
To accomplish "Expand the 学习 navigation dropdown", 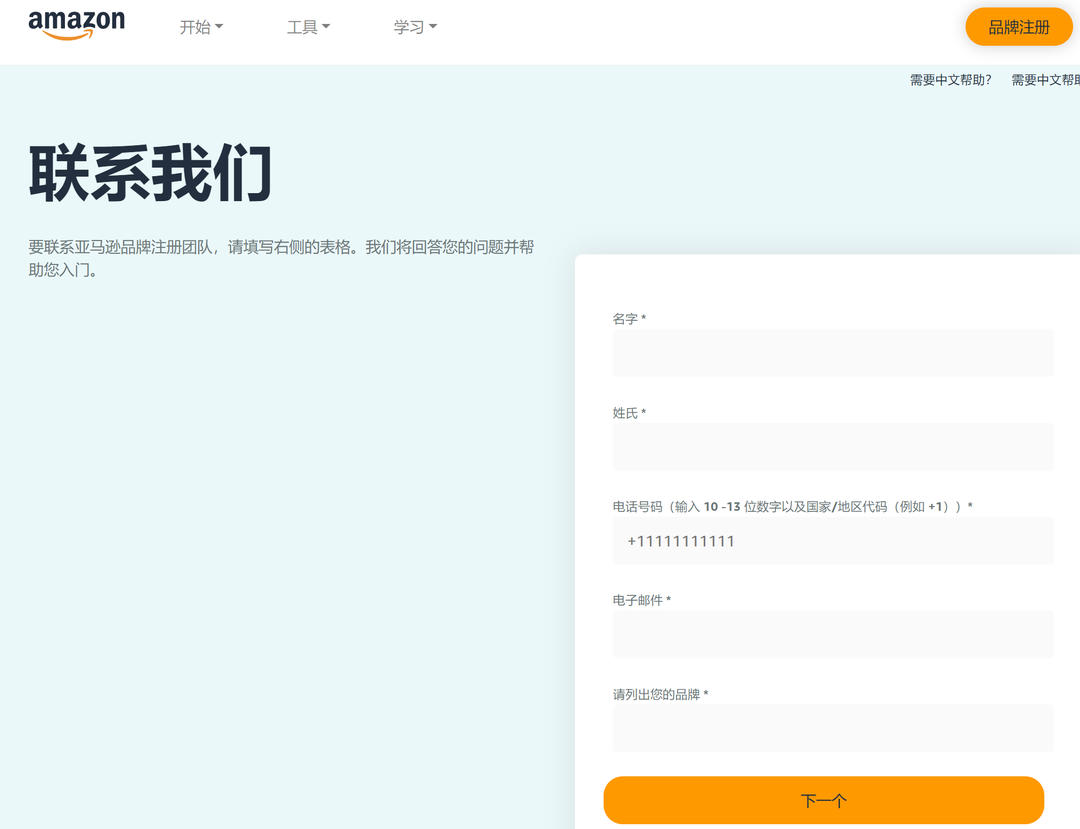I will pos(414,27).
